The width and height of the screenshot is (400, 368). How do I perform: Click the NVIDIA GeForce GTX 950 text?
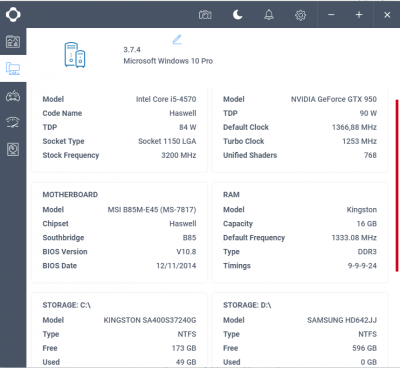point(334,99)
